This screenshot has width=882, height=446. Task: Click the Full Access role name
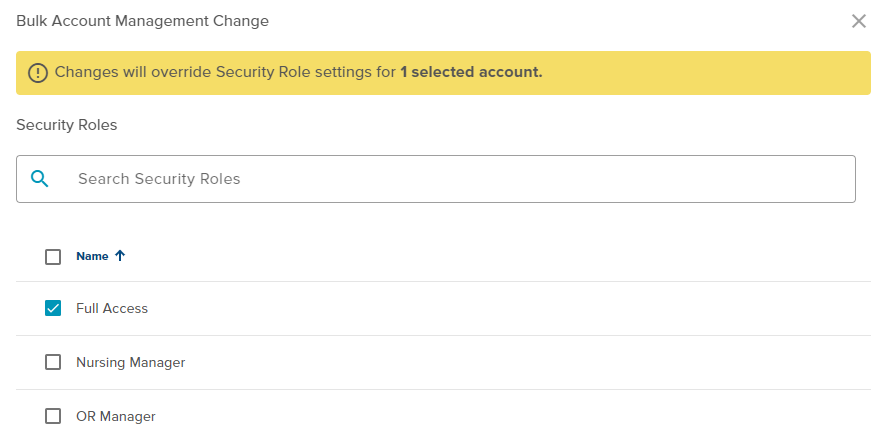point(112,308)
